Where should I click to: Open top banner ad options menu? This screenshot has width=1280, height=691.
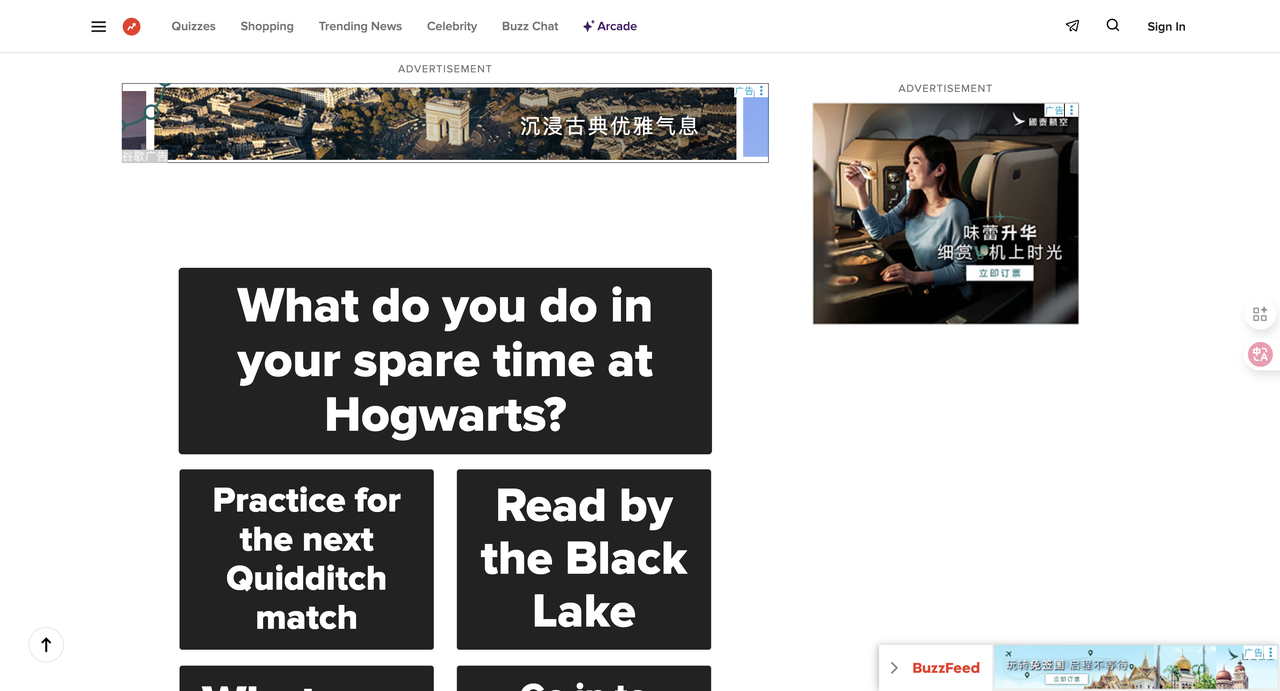click(x=762, y=91)
